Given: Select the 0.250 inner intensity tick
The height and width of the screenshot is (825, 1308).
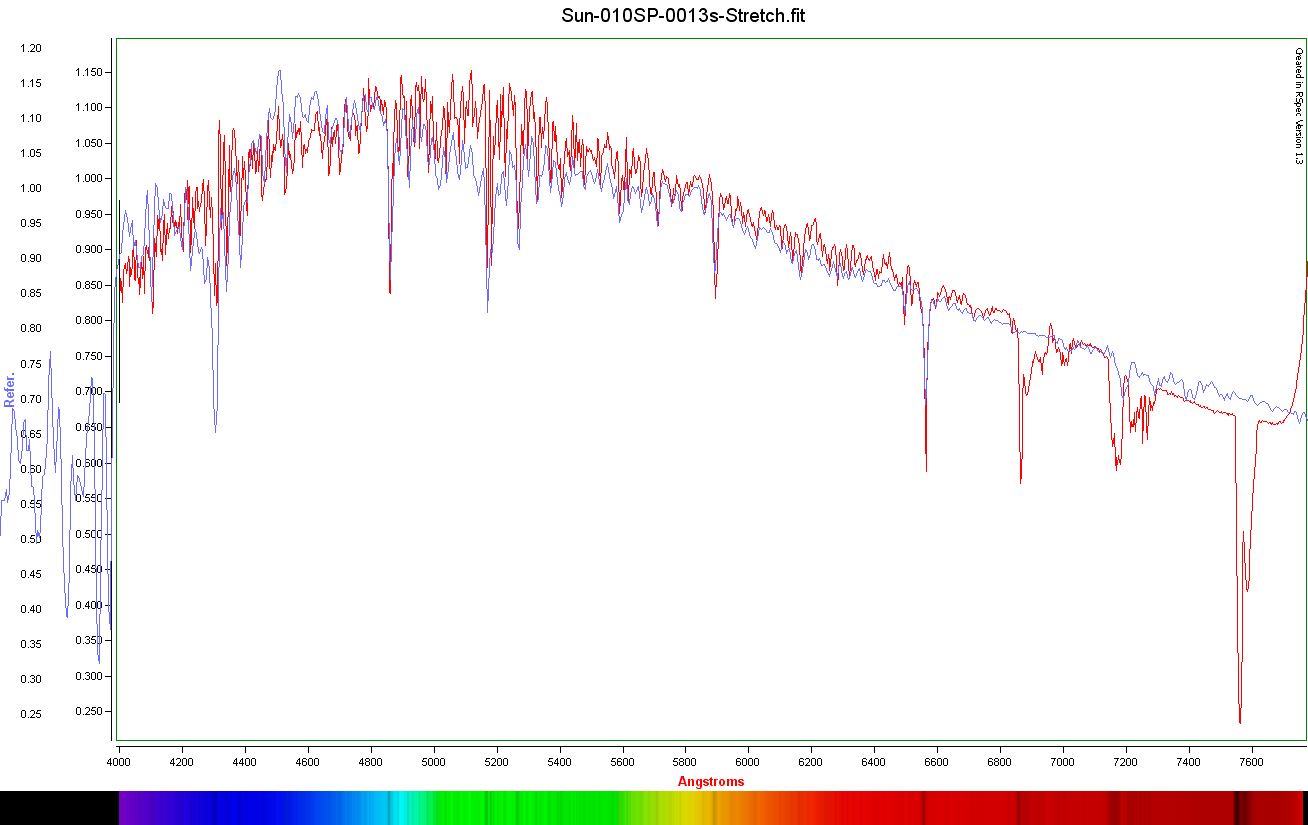Looking at the screenshot, I should pos(89,711).
